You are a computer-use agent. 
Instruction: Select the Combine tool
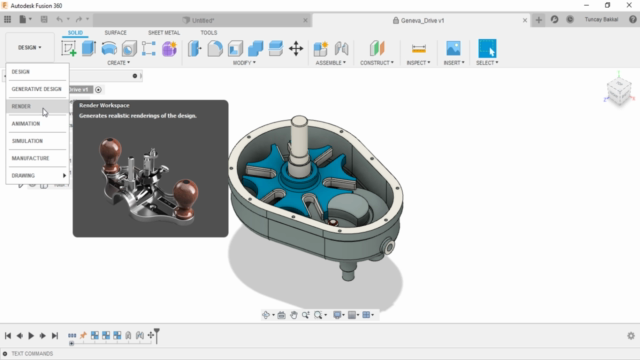[256, 48]
